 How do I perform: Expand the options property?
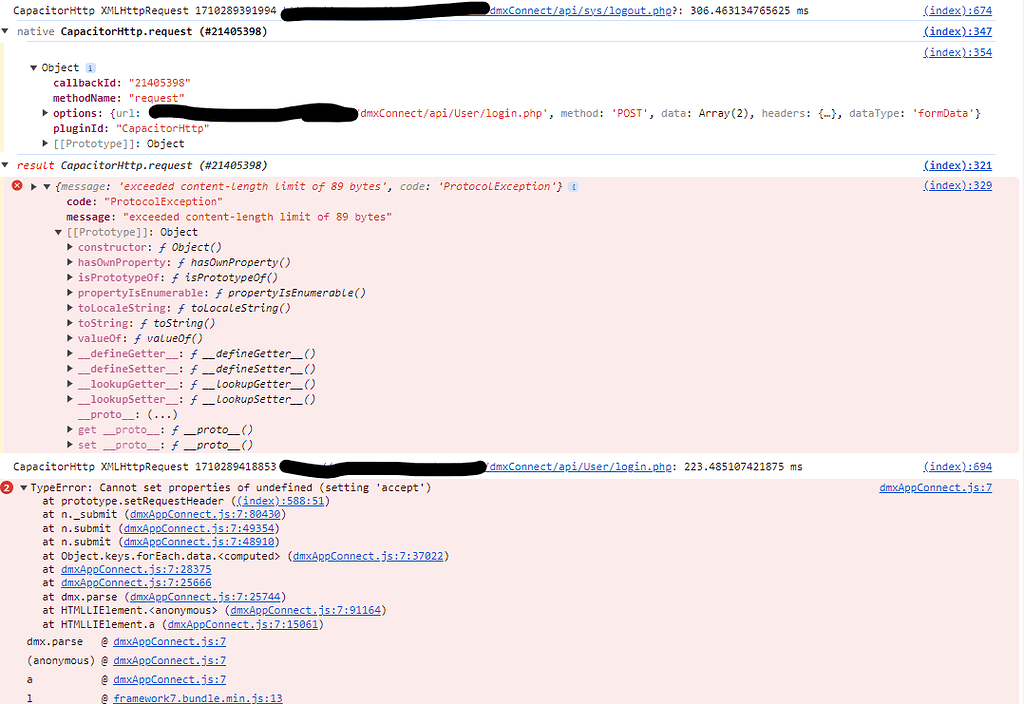tap(45, 113)
